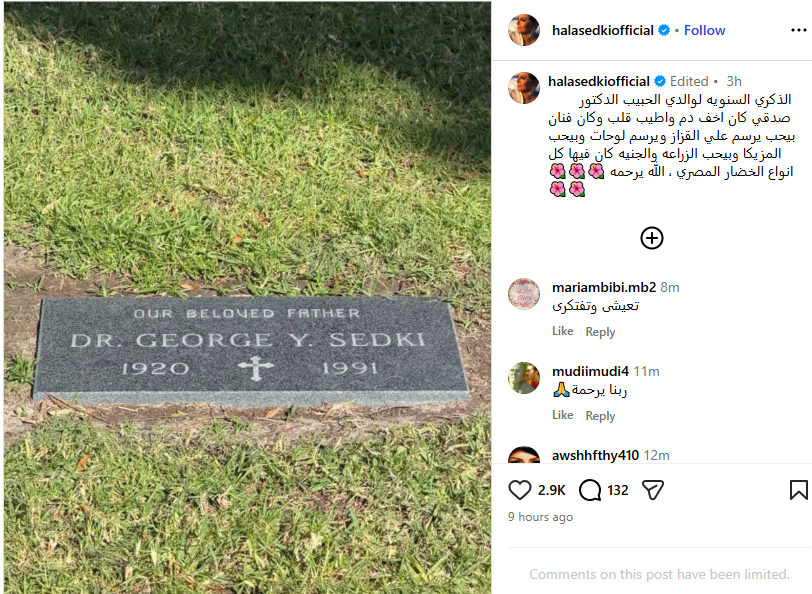Like the comment by mariambibi.mb2
Image resolution: width=812 pixels, height=594 pixels.
coord(562,331)
